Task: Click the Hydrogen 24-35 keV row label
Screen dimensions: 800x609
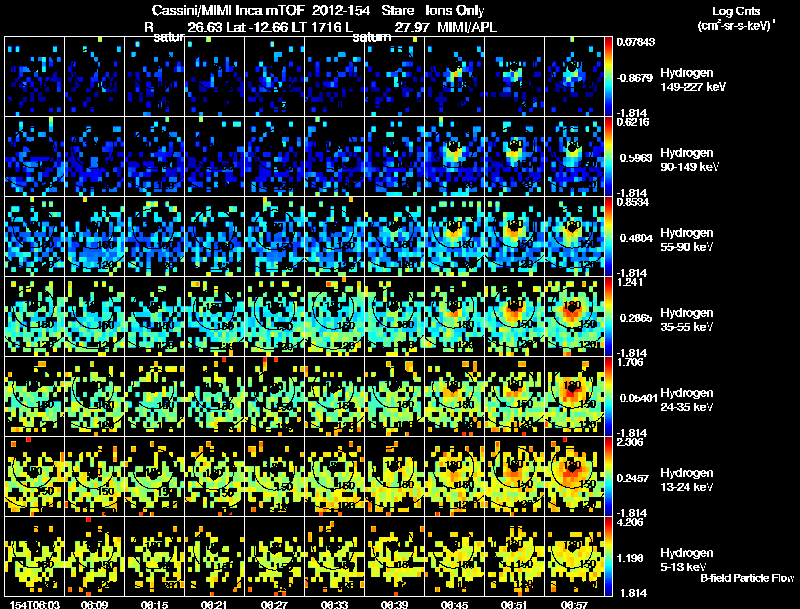Action: (x=687, y=399)
